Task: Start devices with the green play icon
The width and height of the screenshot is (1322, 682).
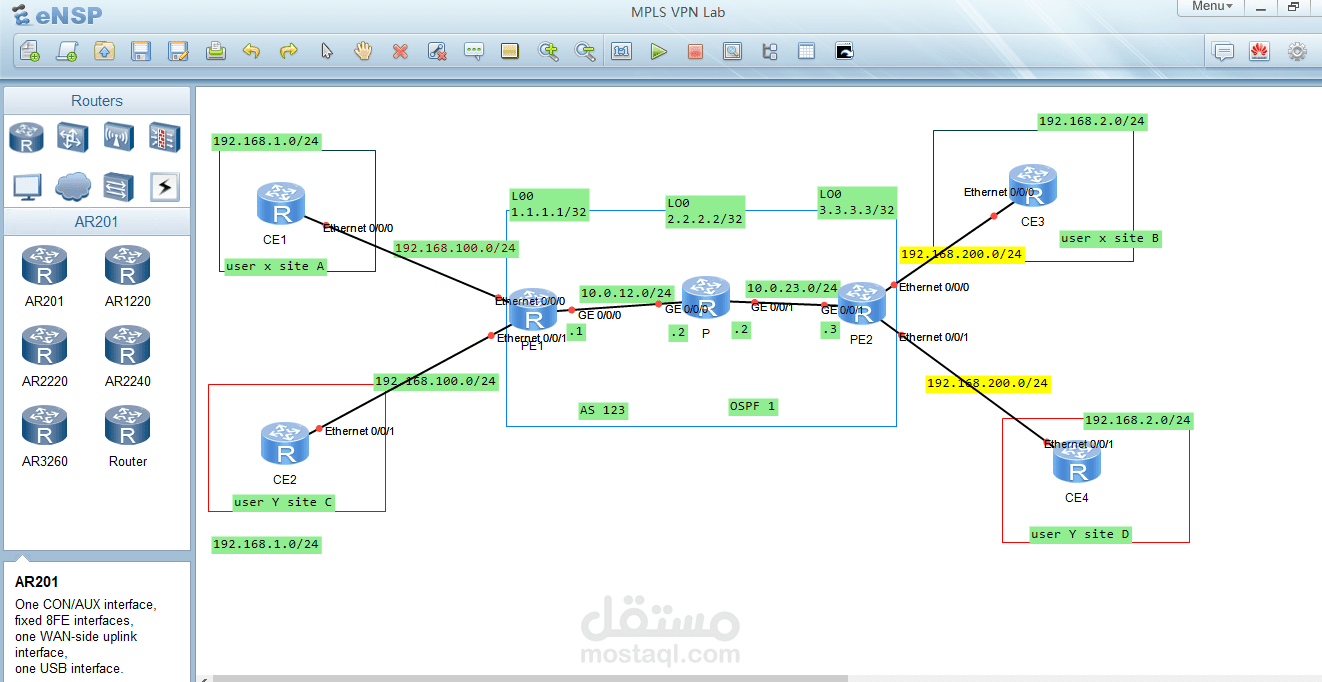Action: [658, 51]
